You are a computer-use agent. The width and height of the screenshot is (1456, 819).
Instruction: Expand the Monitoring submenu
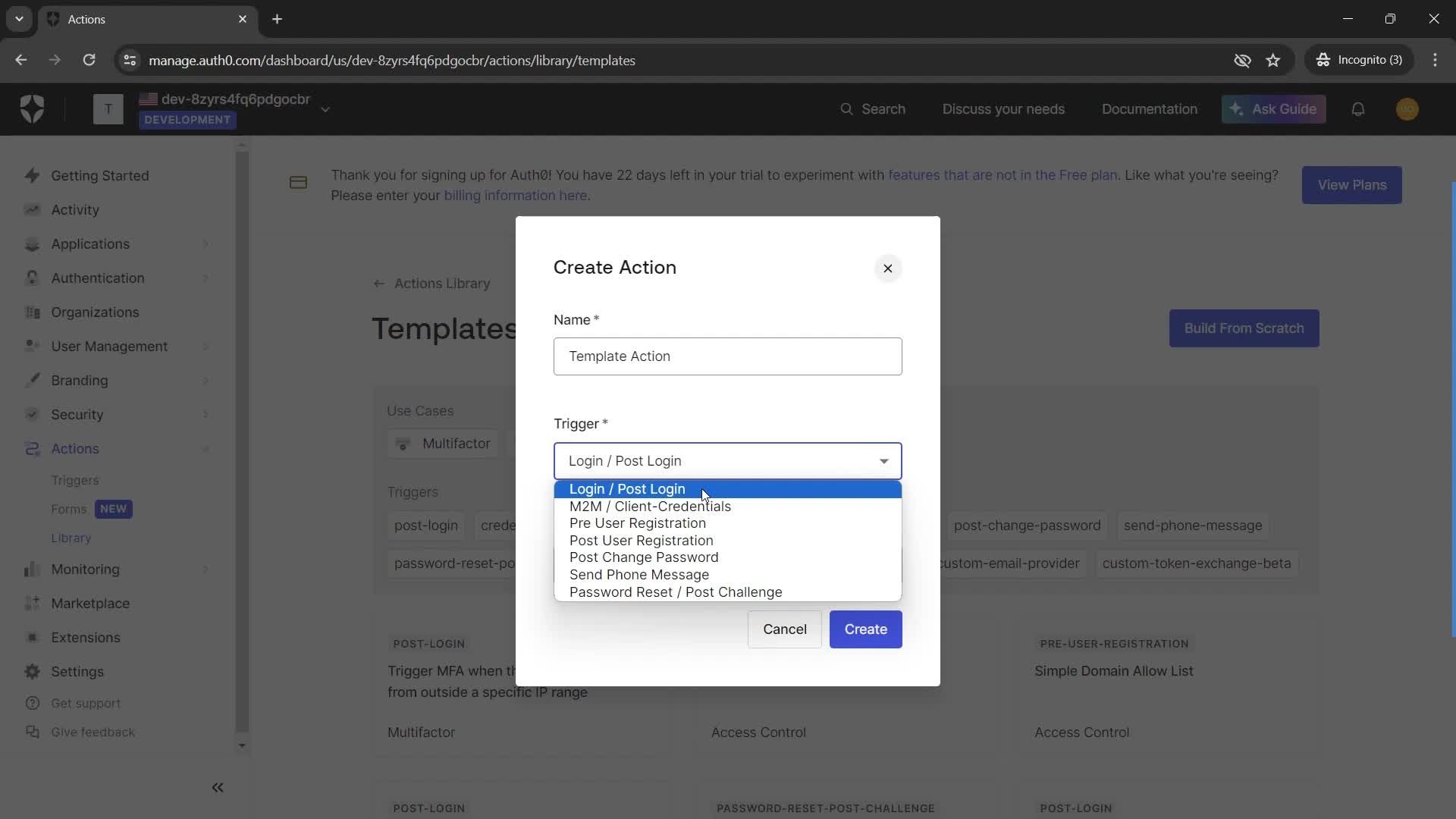pyautogui.click(x=206, y=570)
